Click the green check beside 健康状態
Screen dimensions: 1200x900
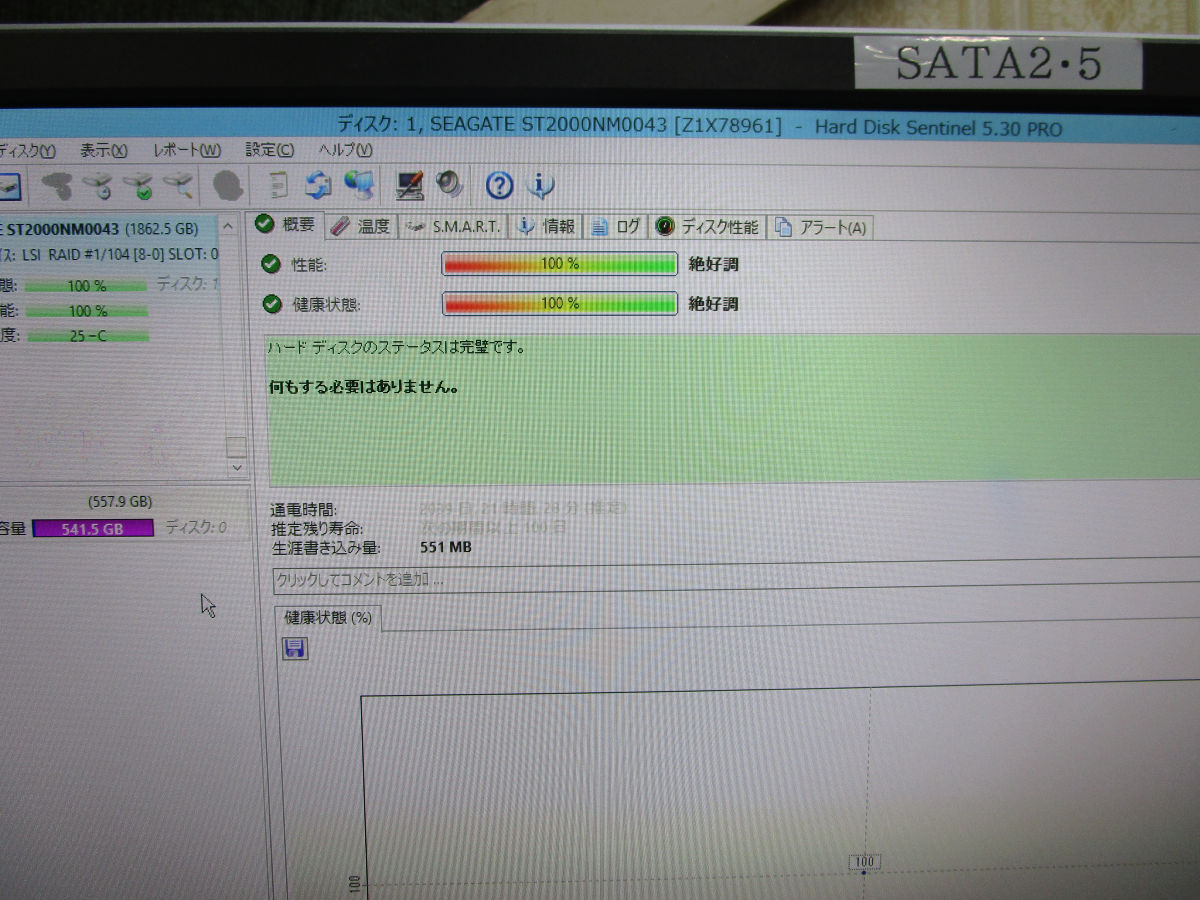pos(270,303)
